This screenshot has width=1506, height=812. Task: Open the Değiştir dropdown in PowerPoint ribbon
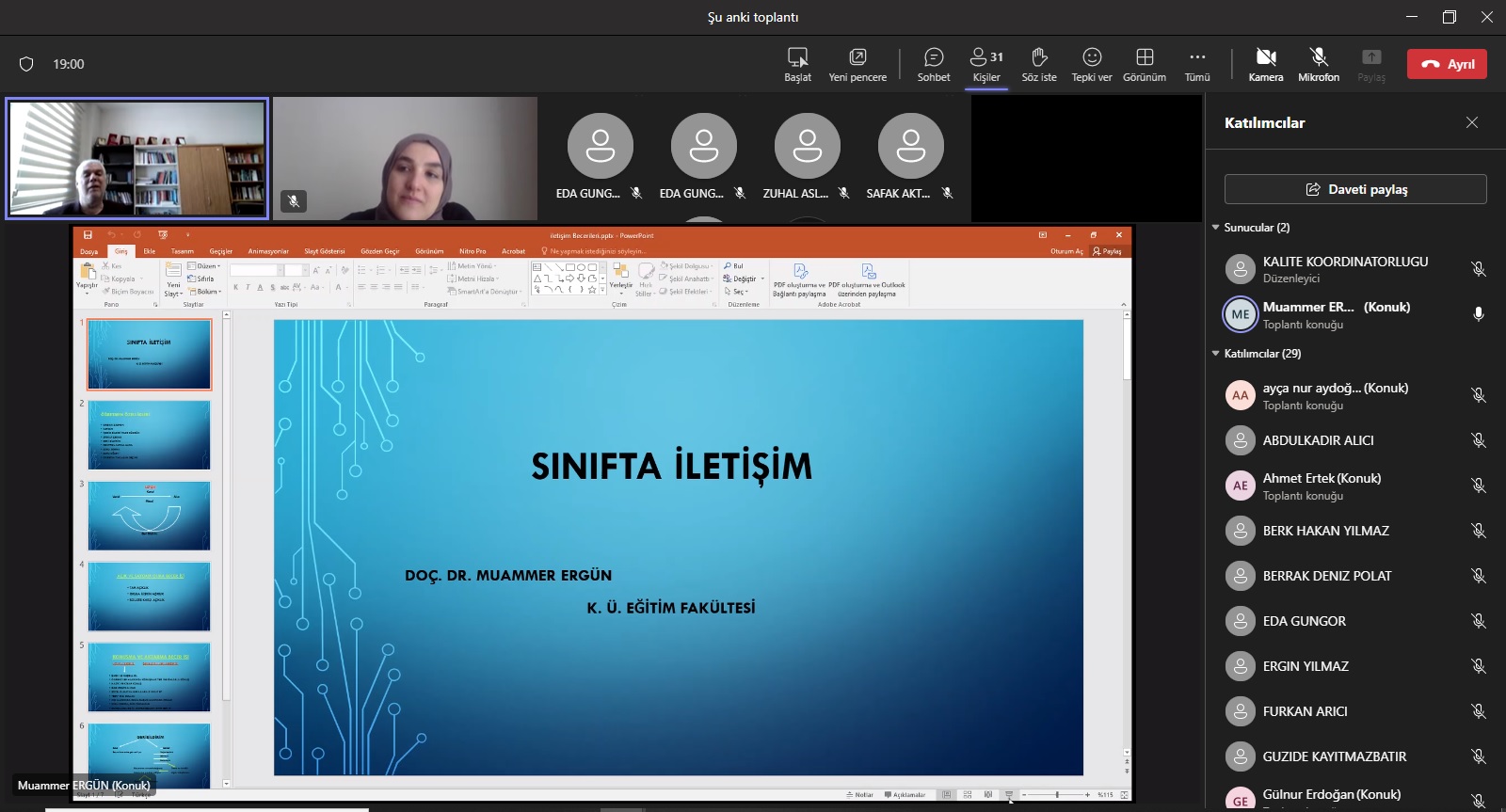pyautogui.click(x=744, y=279)
